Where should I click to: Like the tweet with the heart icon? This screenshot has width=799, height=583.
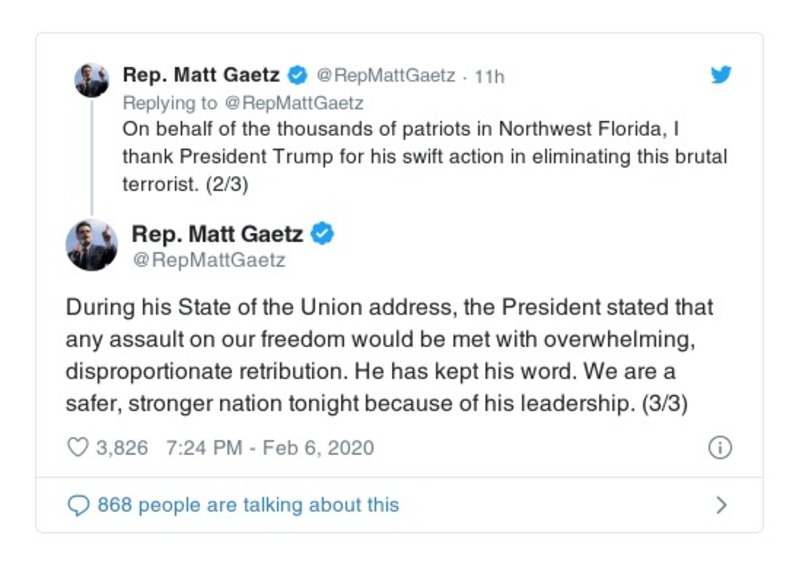pos(77,447)
